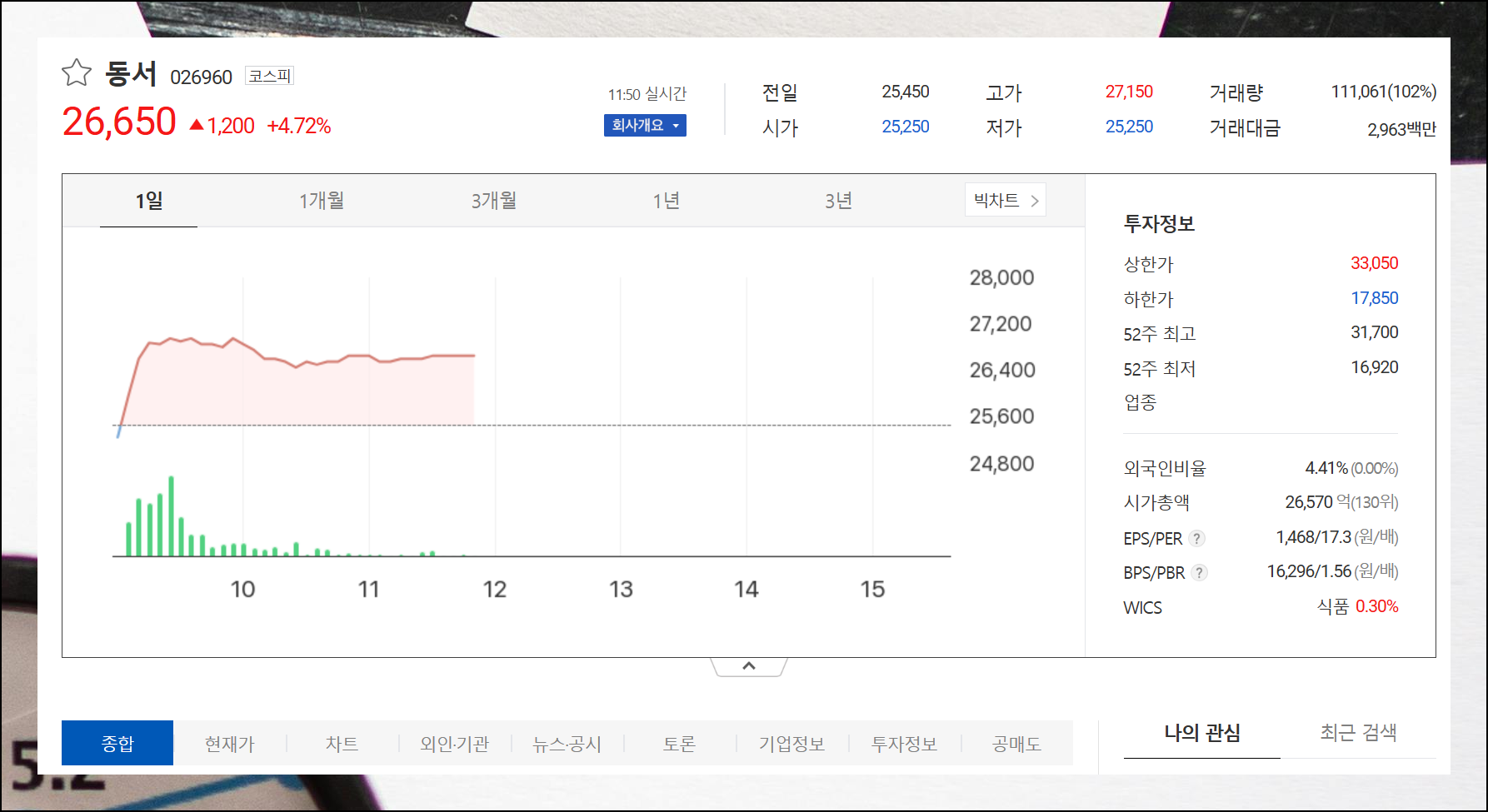Switch to the 최근 검색 tab

click(1358, 733)
